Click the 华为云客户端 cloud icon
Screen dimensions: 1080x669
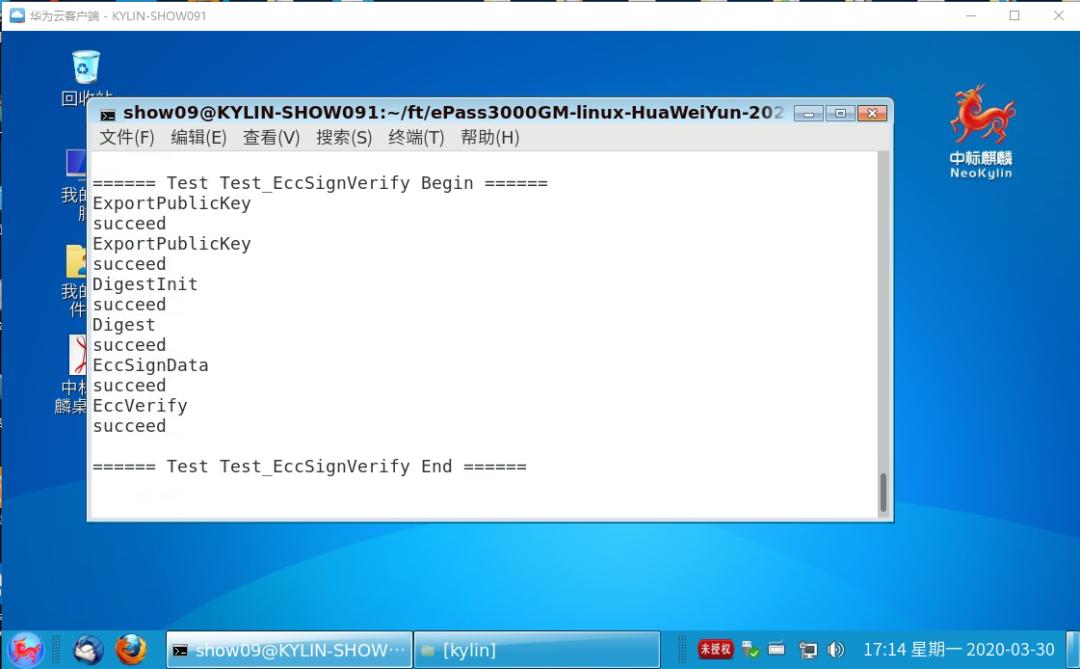pyautogui.click(x=17, y=15)
